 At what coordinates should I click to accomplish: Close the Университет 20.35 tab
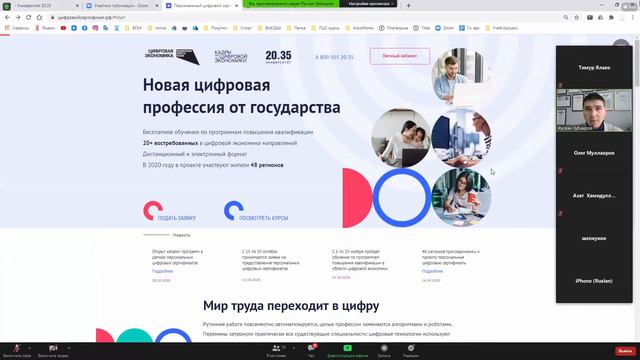click(77, 6)
